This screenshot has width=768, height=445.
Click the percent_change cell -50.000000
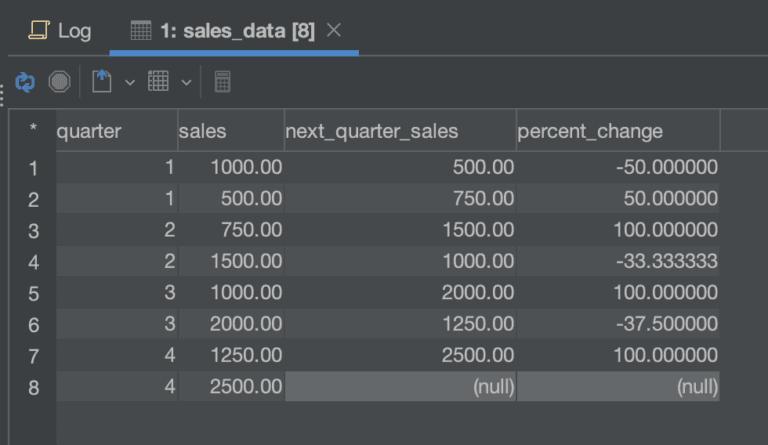pyautogui.click(x=618, y=167)
